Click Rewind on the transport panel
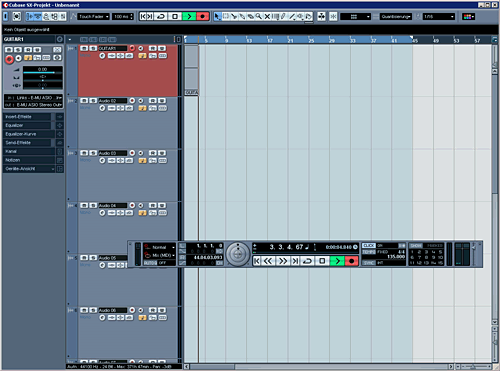 [268, 261]
